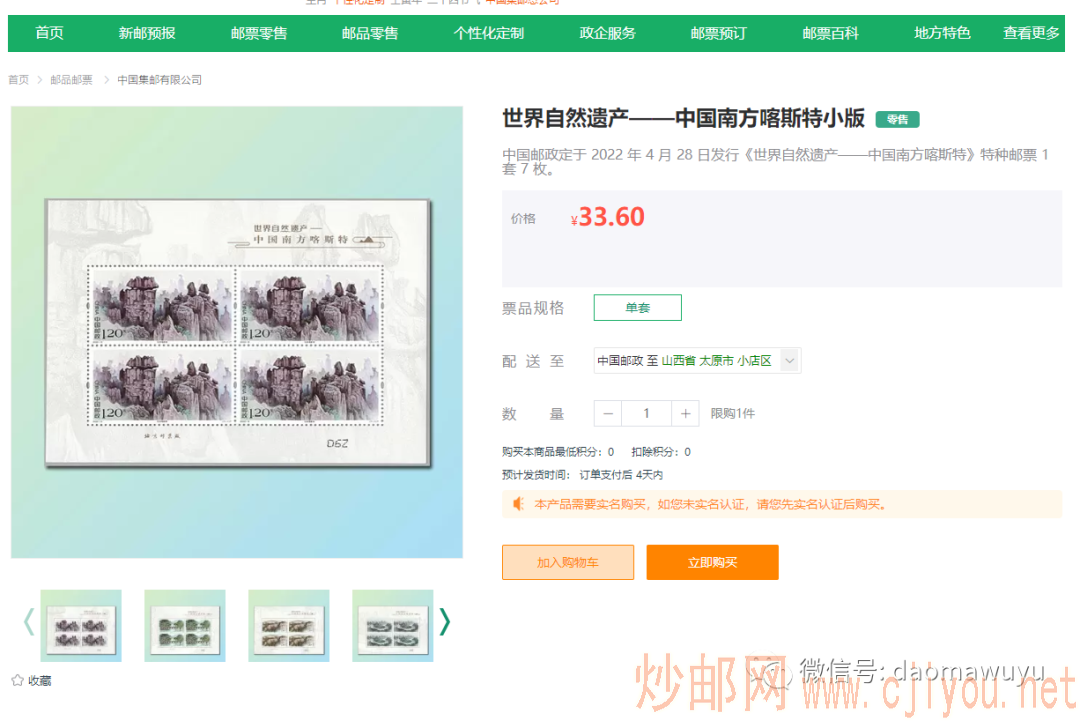
Task: Click the favorite star icon
Action: (x=17, y=681)
